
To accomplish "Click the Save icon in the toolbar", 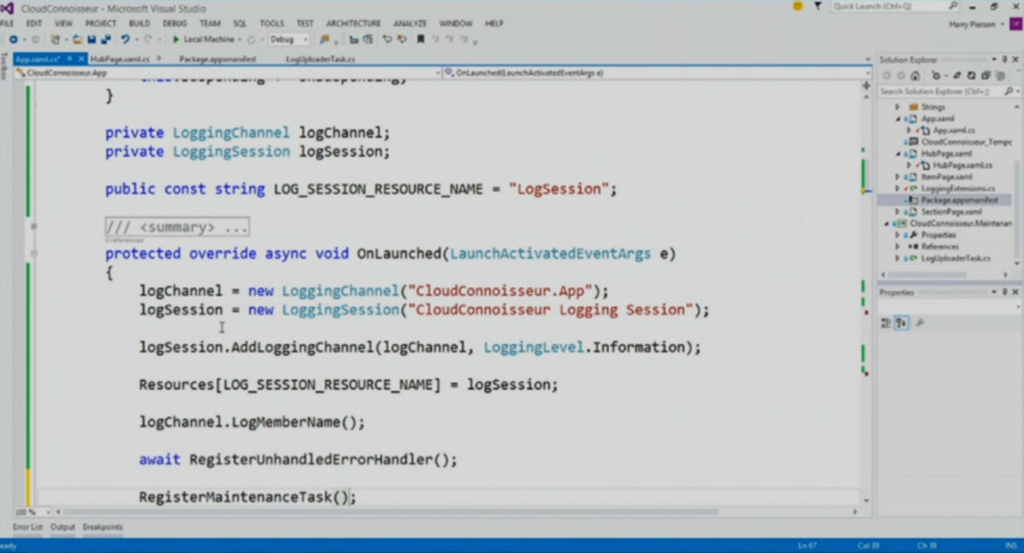I will (x=91, y=39).
